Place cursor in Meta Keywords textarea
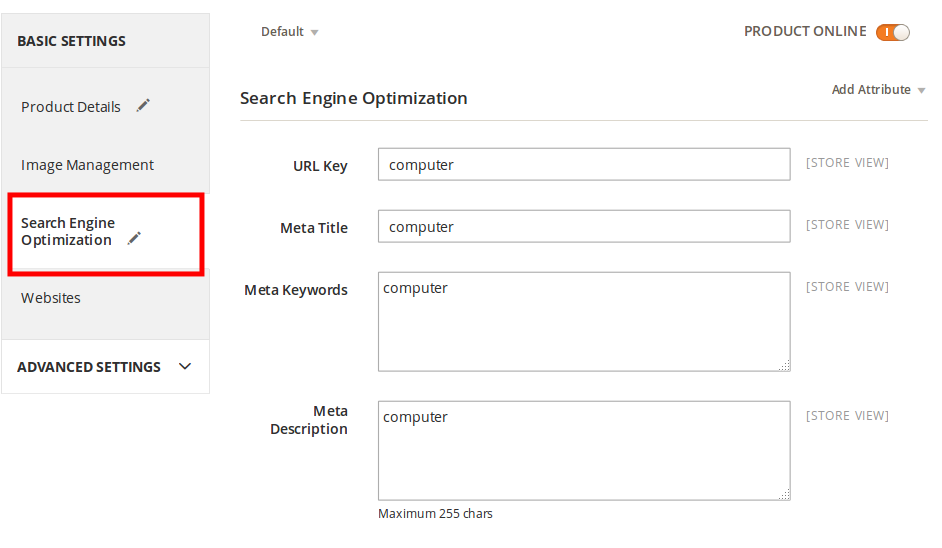Screen dimensions: 942x548 (x=584, y=321)
